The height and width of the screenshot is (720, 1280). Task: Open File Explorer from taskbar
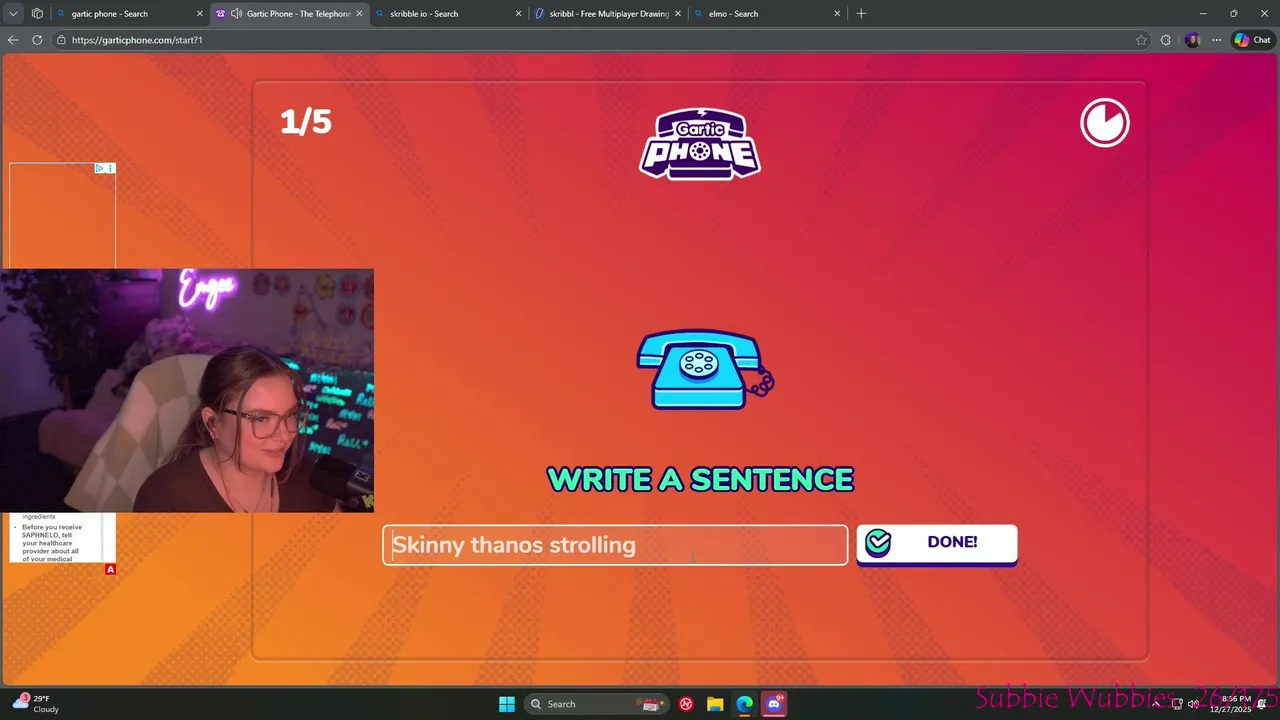pyautogui.click(x=715, y=704)
